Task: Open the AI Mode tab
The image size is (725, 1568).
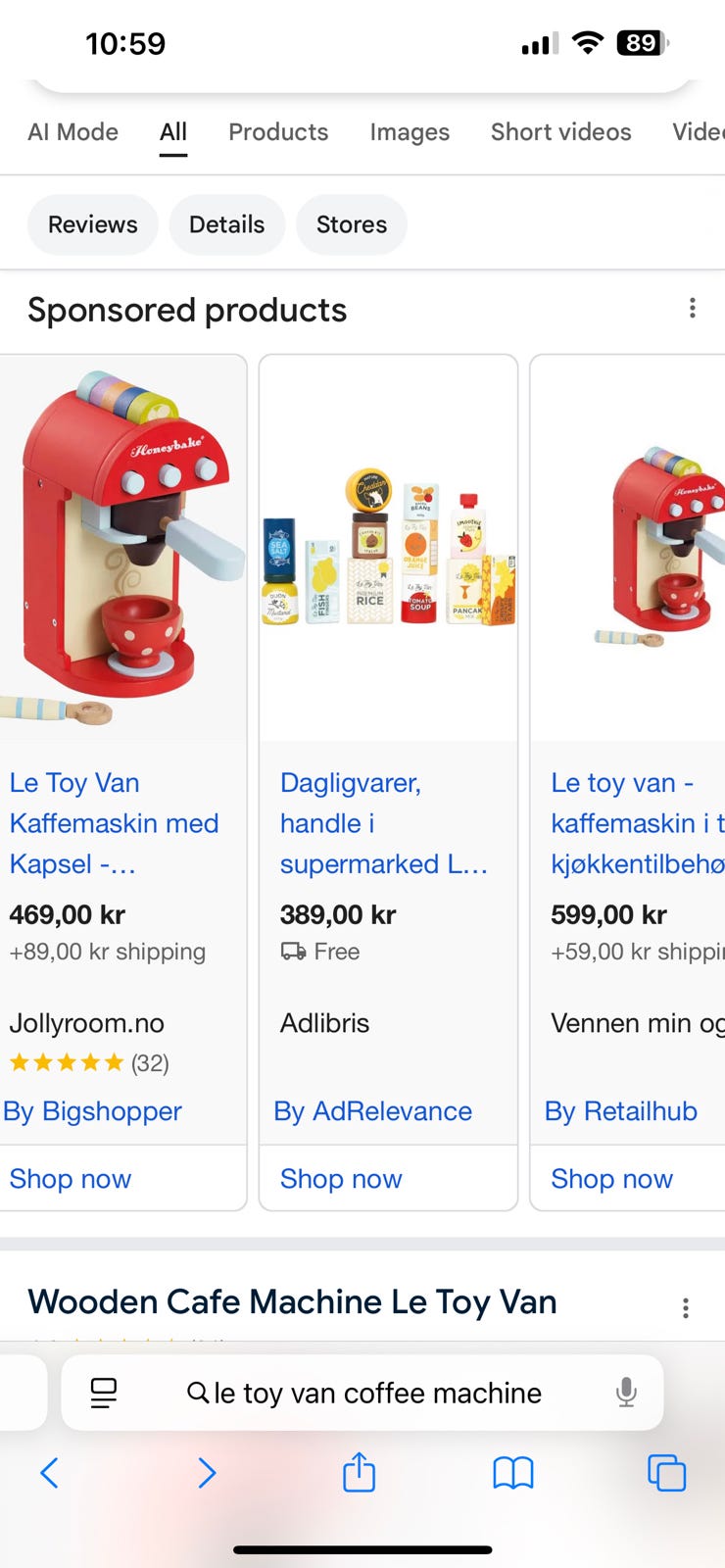Action: (72, 131)
